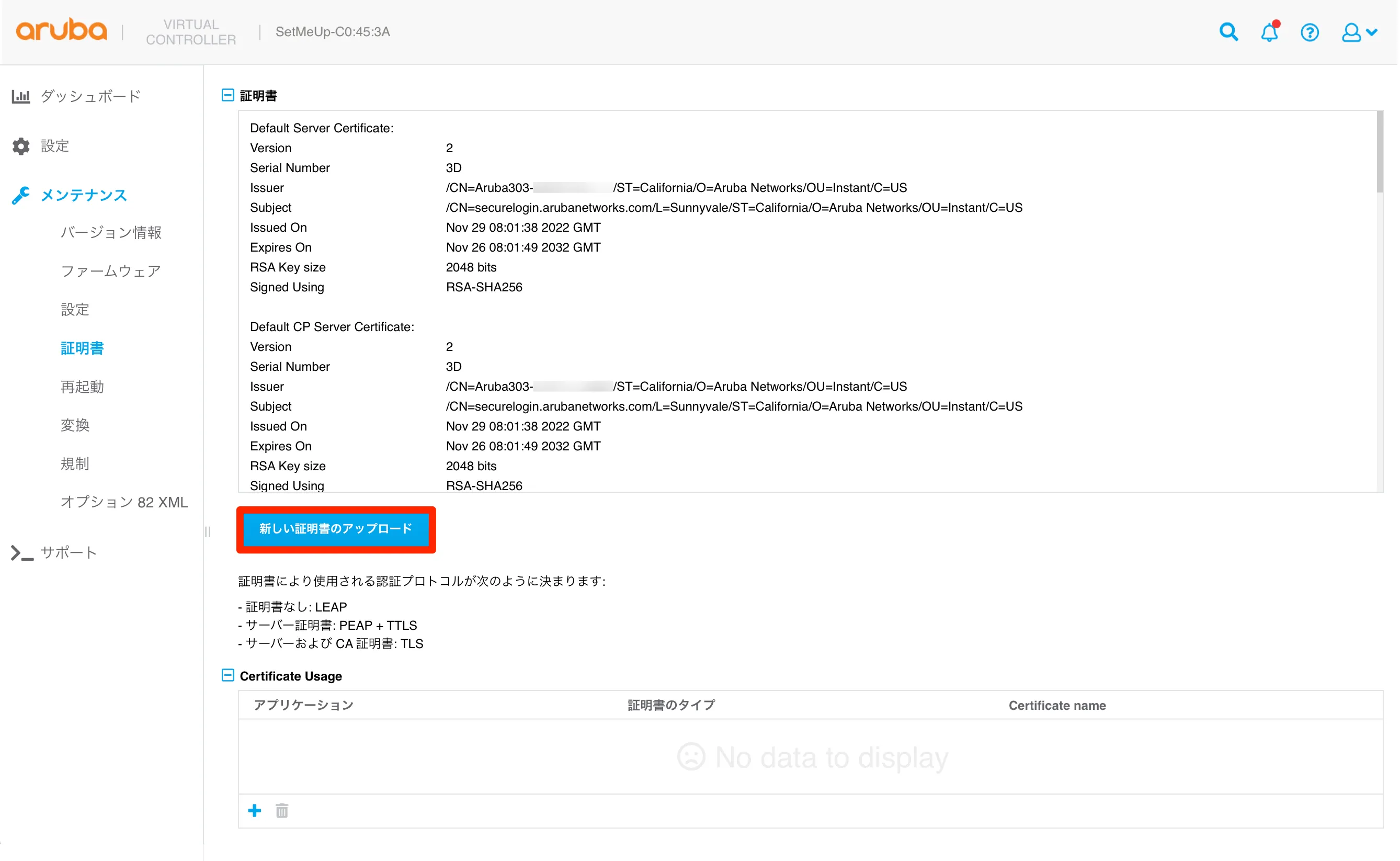This screenshot has height=861, width=1400.
Task: Click the Default CP Server Certificate heading
Action: [332, 327]
